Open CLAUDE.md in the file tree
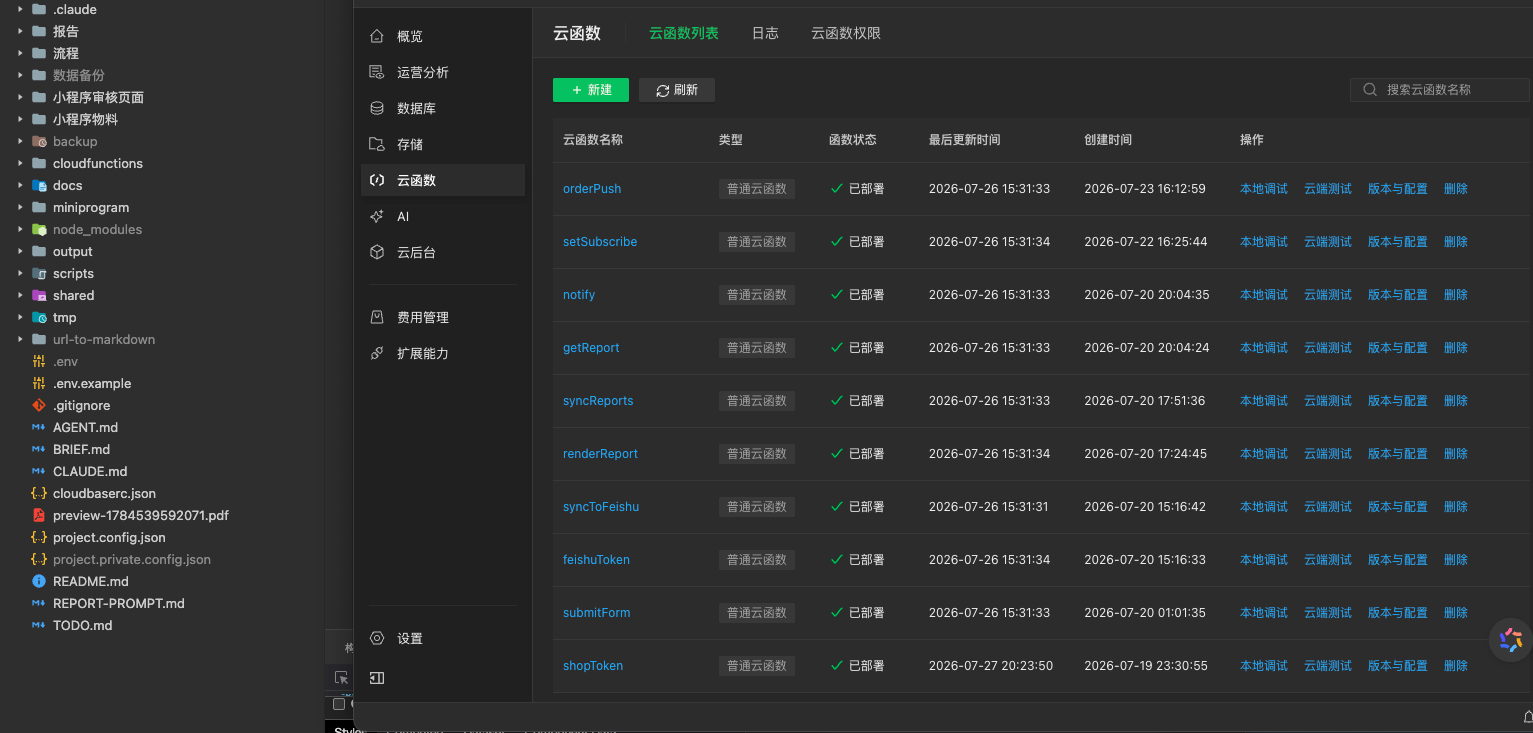1533x733 pixels. [x=90, y=471]
